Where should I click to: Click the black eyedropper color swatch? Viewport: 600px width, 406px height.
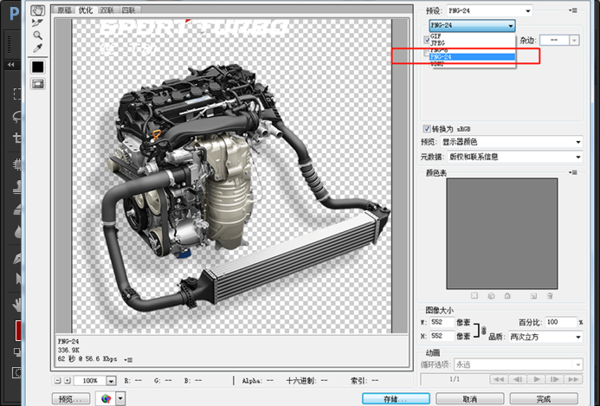[x=38, y=66]
